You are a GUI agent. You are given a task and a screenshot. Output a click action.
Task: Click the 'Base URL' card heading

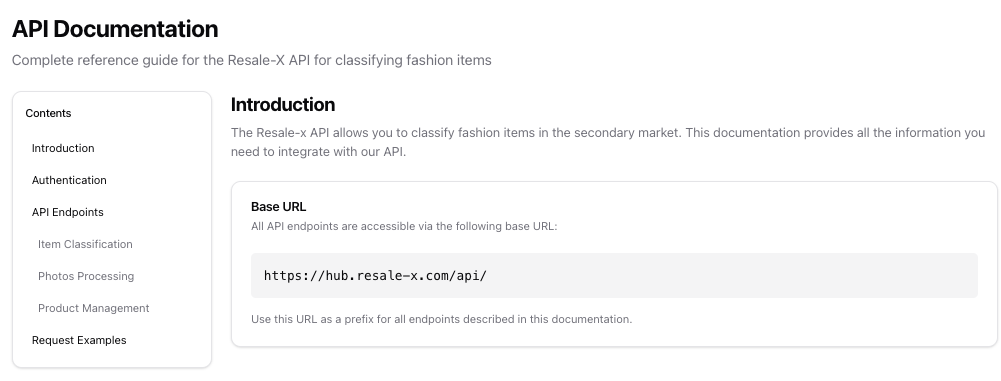pyautogui.click(x=278, y=207)
